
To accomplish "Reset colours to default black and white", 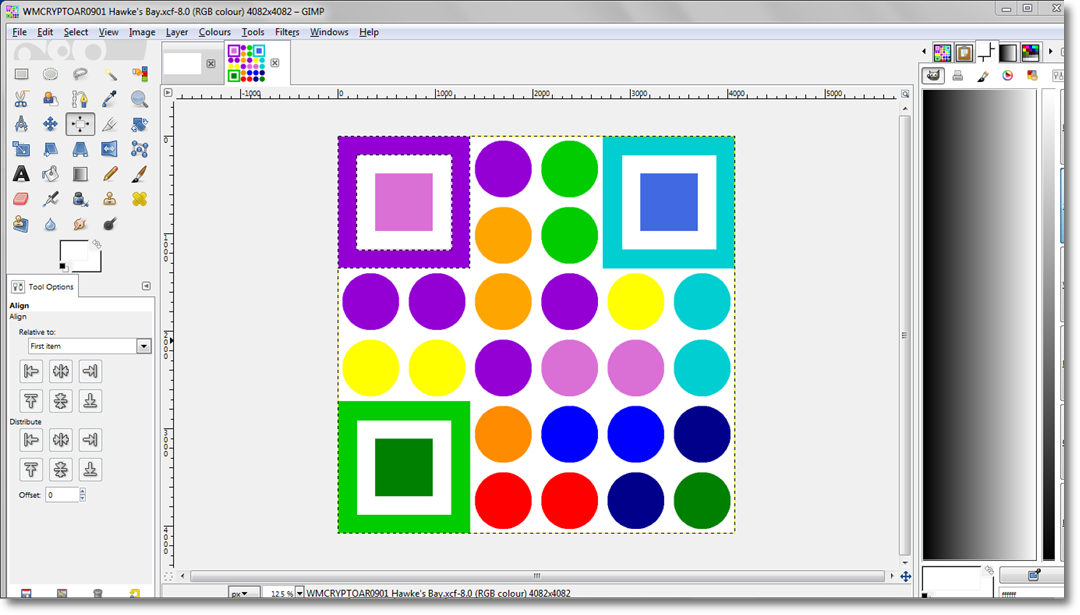I will (63, 267).
